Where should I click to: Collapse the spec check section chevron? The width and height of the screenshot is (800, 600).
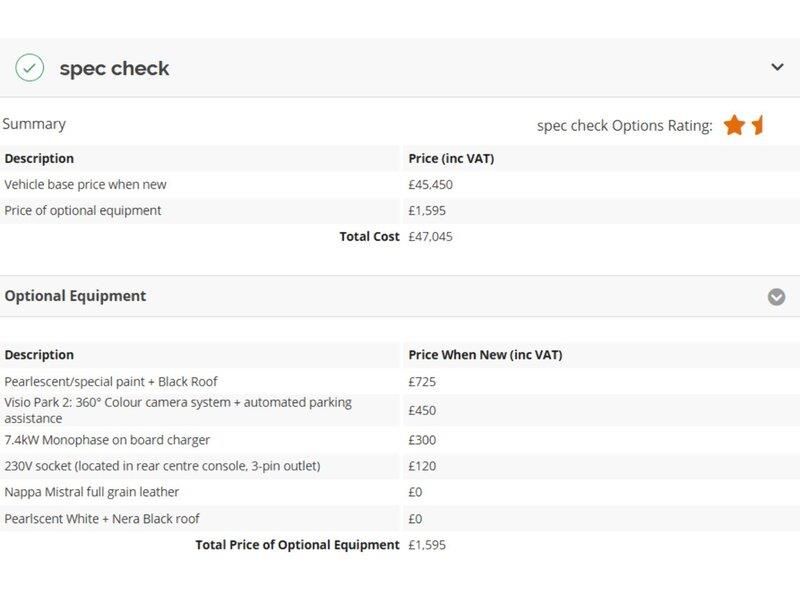(x=777, y=67)
